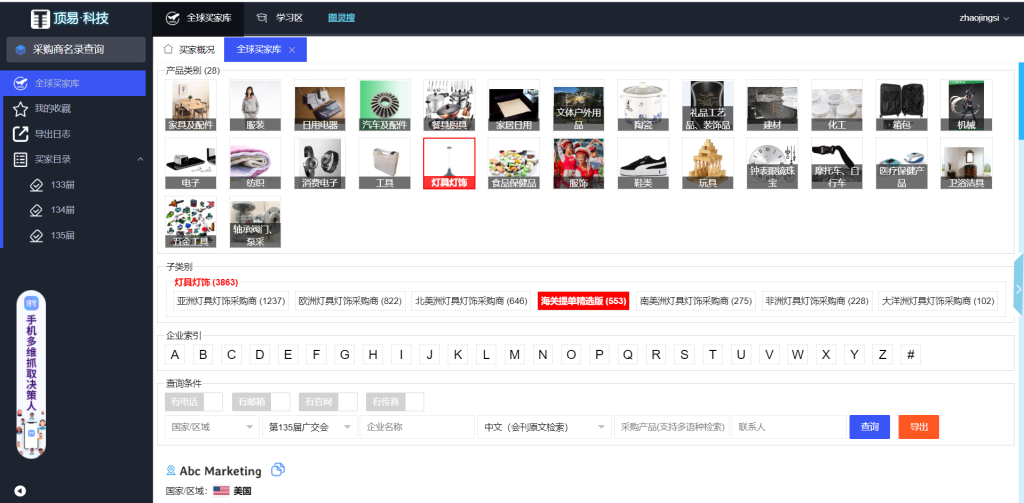Click the copy icon beside Abc Marketing
Image resolution: width=1024 pixels, height=503 pixels.
coord(279,470)
